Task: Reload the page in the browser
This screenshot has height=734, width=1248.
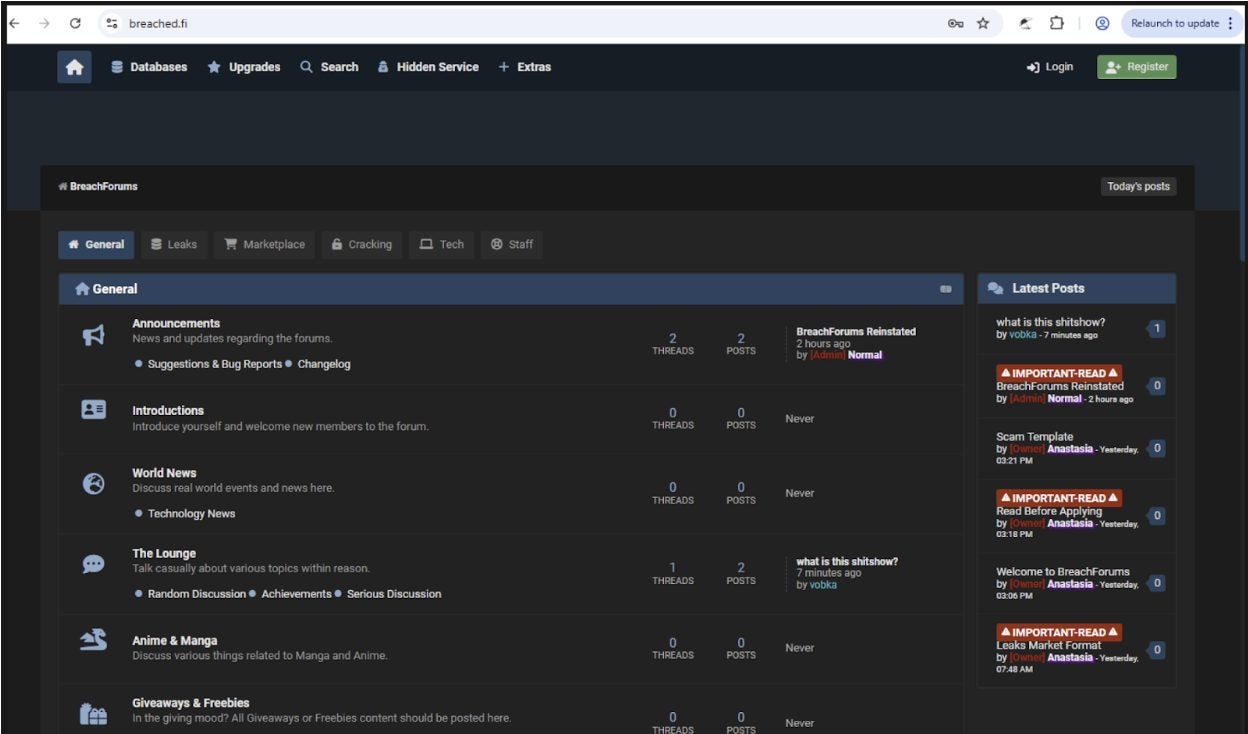Action: pos(75,24)
